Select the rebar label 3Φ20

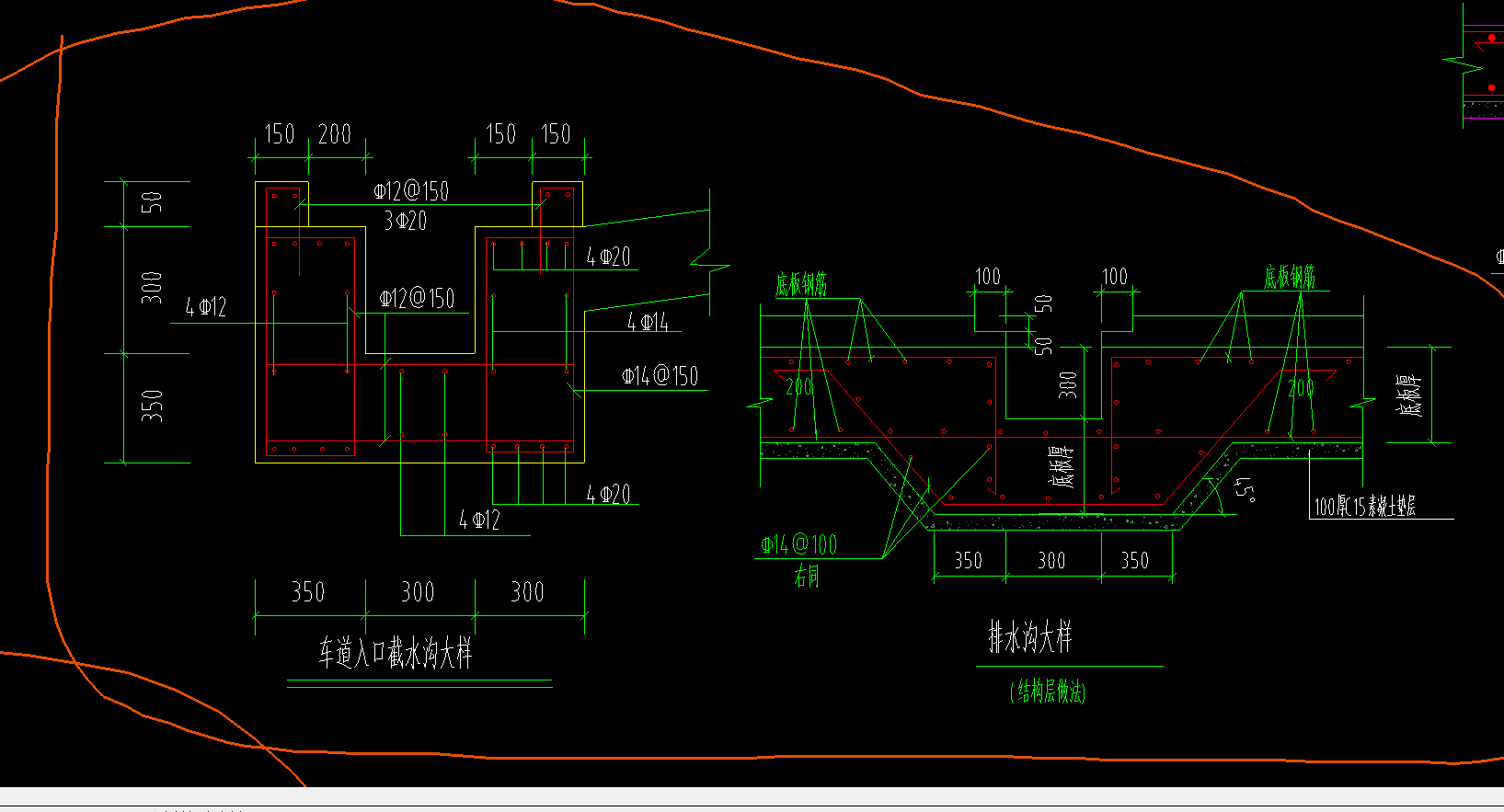click(x=406, y=221)
